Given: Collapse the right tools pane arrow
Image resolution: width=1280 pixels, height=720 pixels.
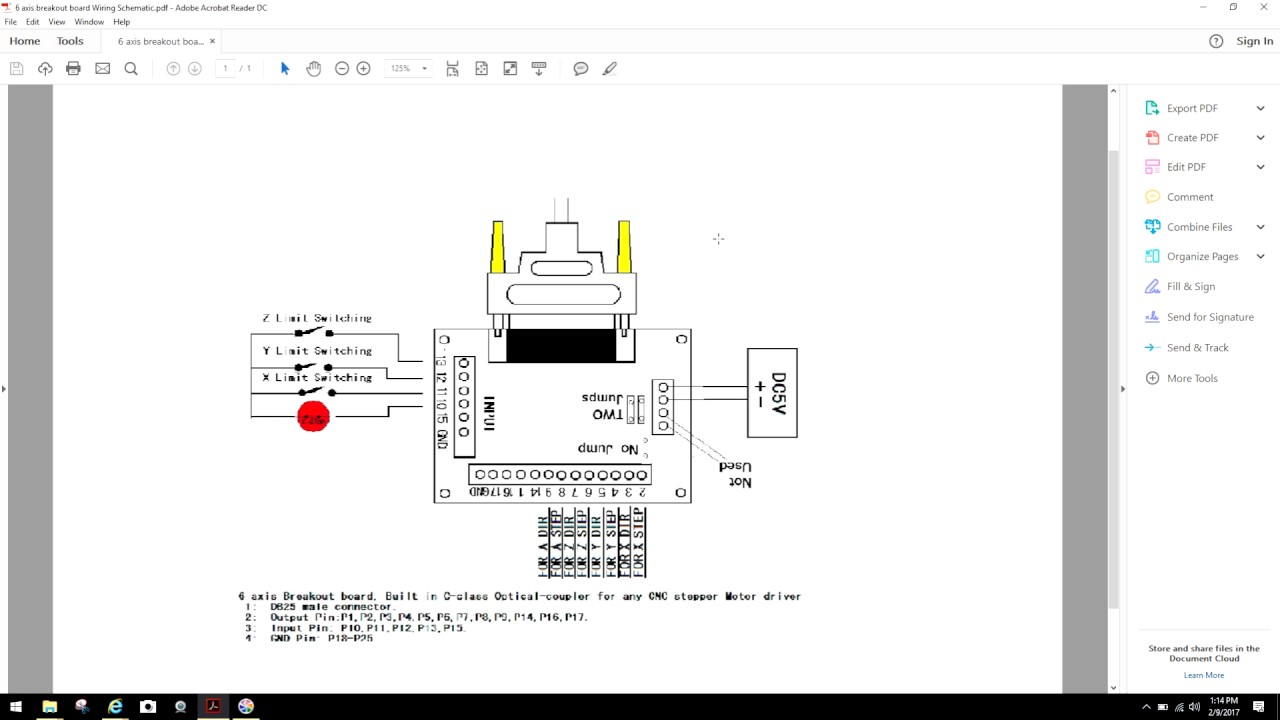Looking at the screenshot, I should click(1122, 388).
